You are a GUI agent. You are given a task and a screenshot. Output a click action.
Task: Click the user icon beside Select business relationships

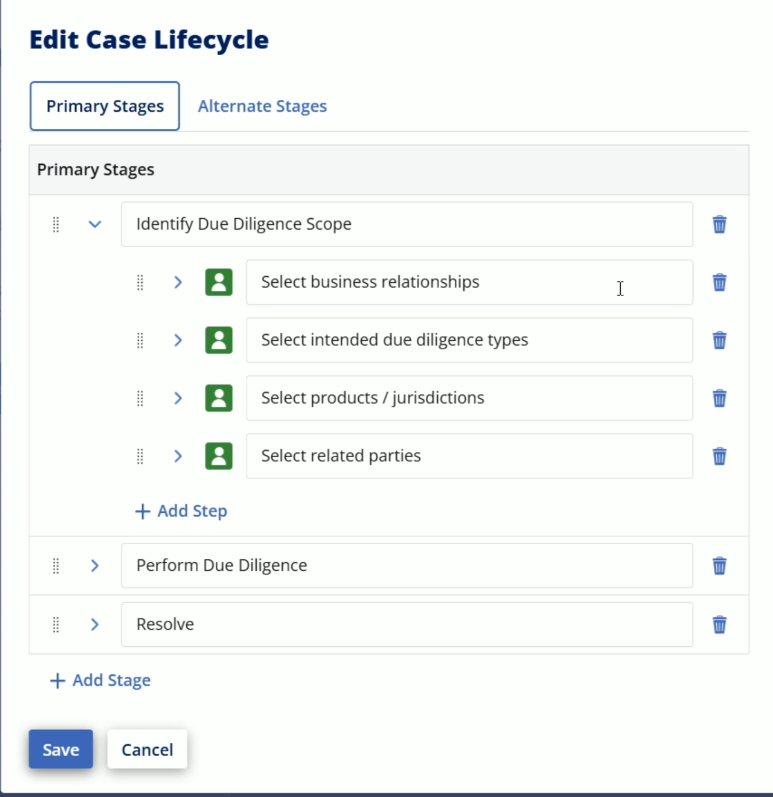pos(219,282)
